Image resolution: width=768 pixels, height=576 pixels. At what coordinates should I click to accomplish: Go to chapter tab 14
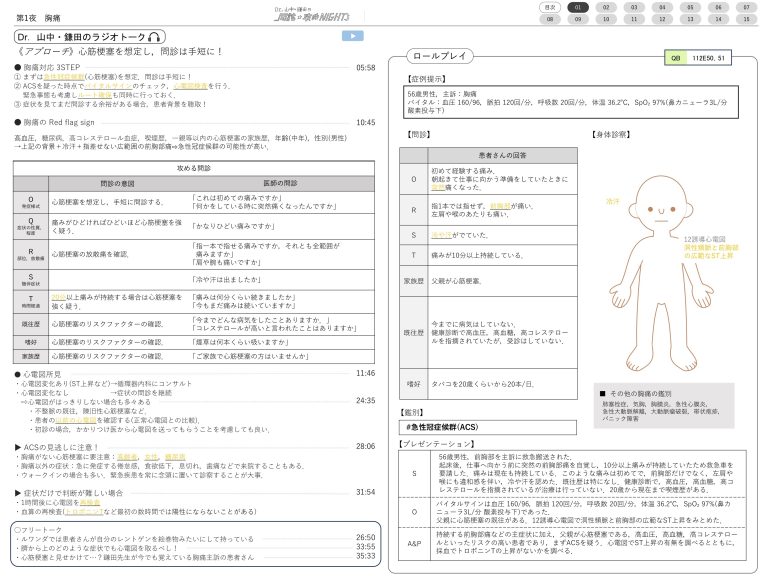click(x=719, y=19)
